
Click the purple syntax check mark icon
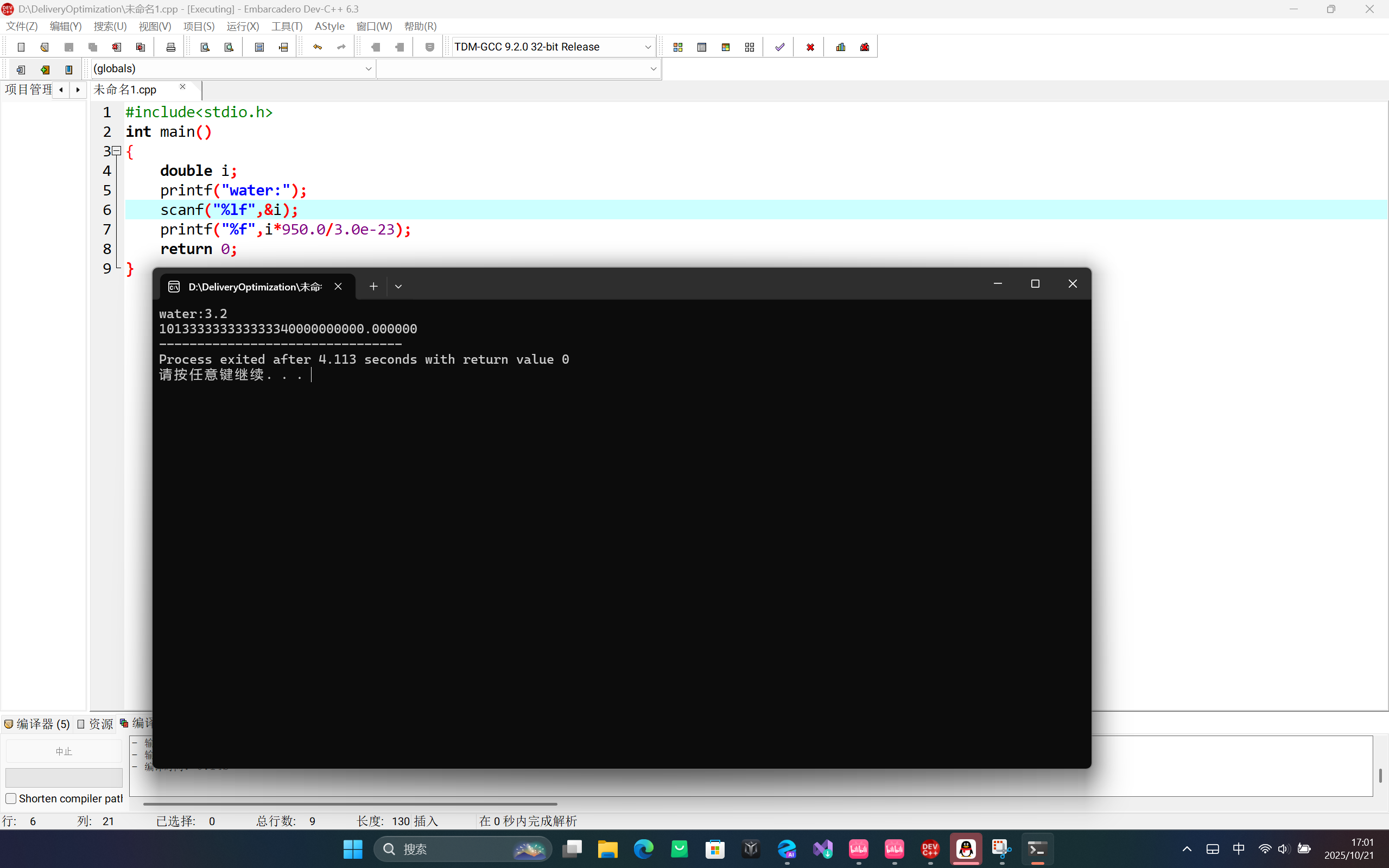(x=779, y=47)
